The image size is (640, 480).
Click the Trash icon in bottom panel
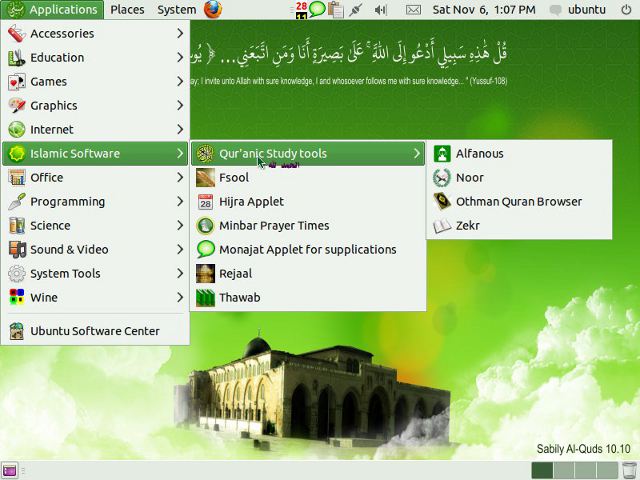pyautogui.click(x=629, y=471)
